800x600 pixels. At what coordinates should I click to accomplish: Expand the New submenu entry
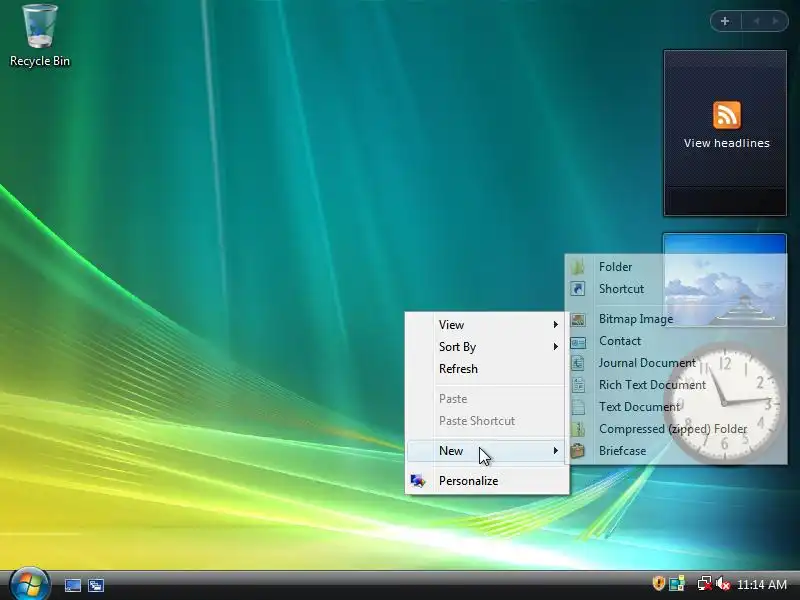[x=487, y=451]
